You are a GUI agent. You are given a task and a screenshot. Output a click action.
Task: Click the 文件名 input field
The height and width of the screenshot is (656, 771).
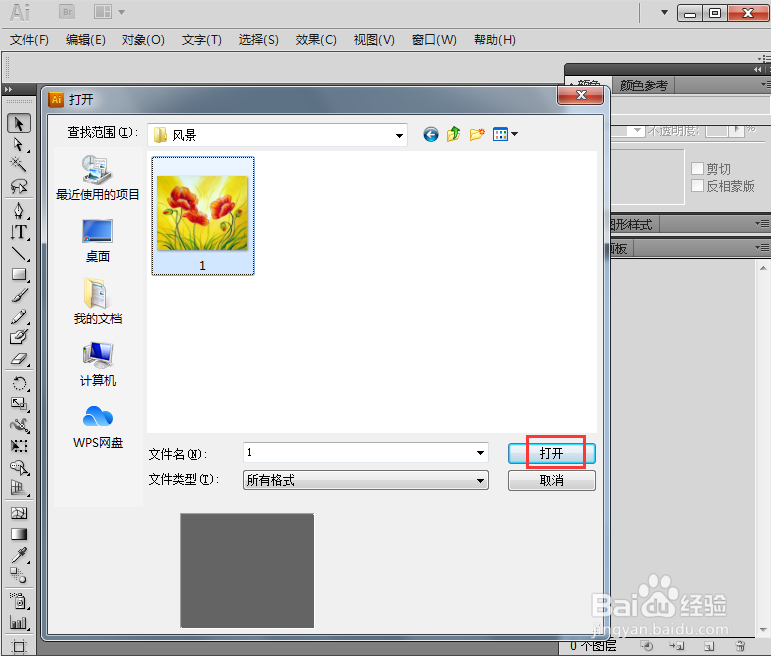point(359,453)
